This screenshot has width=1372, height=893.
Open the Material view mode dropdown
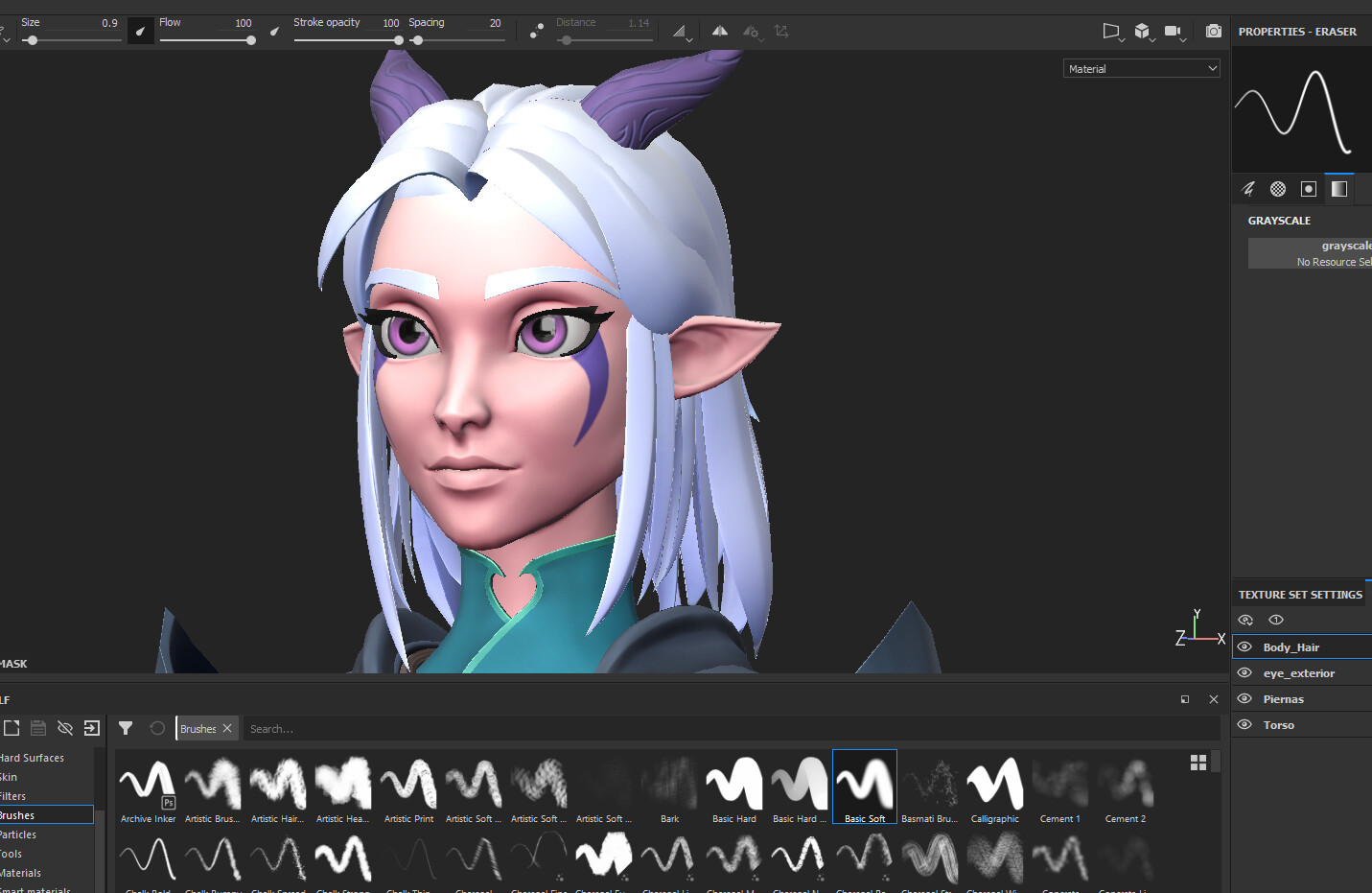pos(1141,68)
